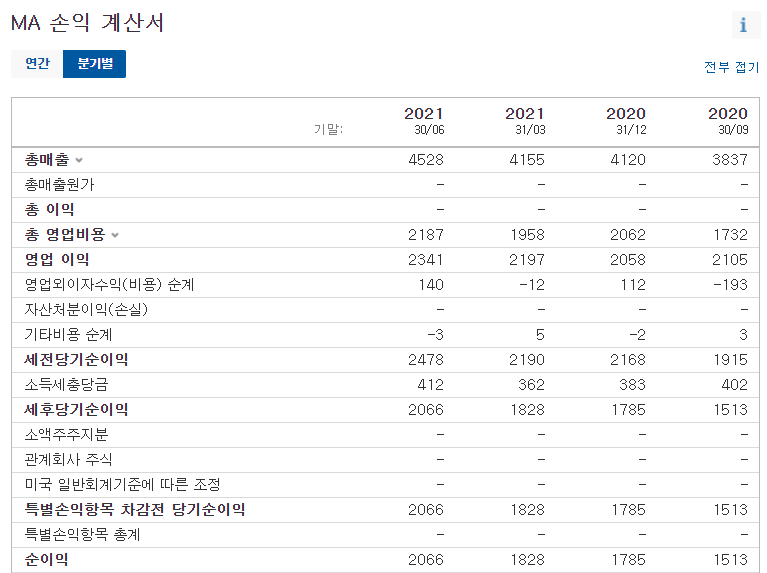Click interest value -193
This screenshot has height=573, width=767.
pos(730,284)
